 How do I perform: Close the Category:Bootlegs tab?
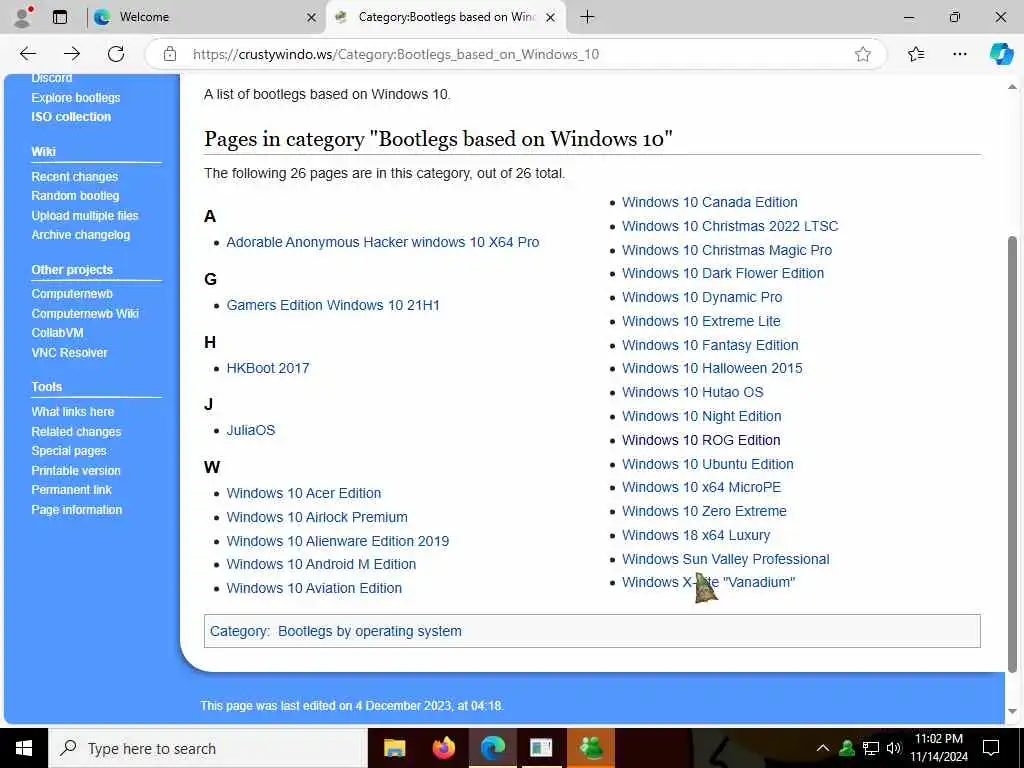click(x=551, y=17)
